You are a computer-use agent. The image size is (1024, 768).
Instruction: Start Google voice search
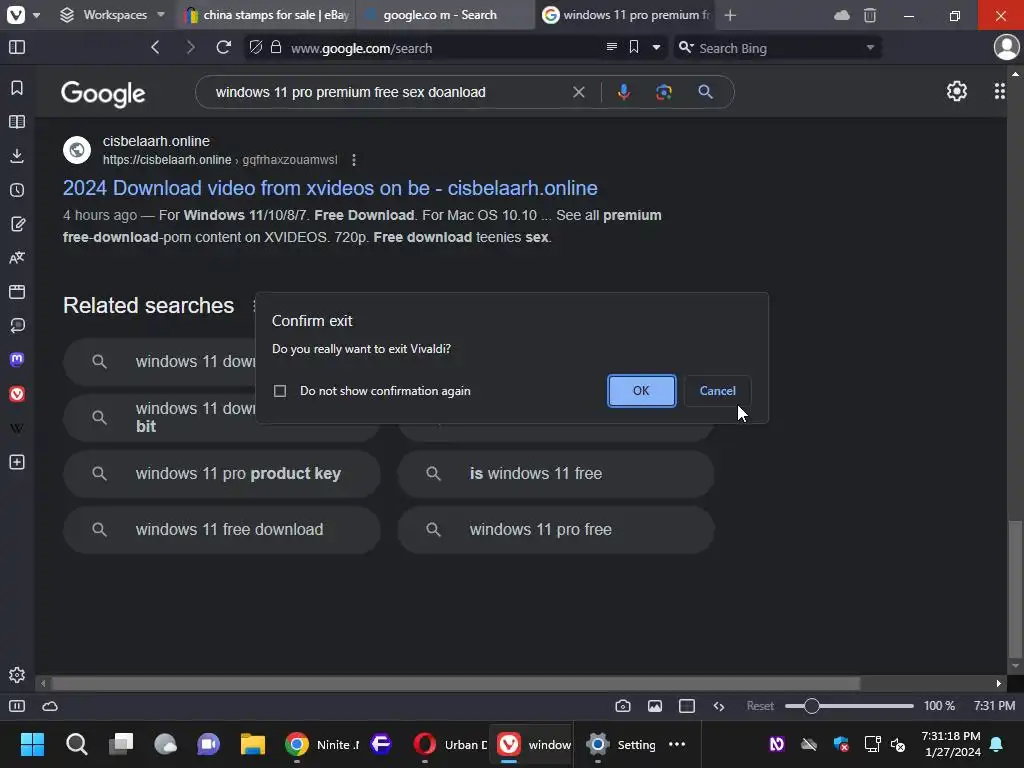click(x=624, y=92)
